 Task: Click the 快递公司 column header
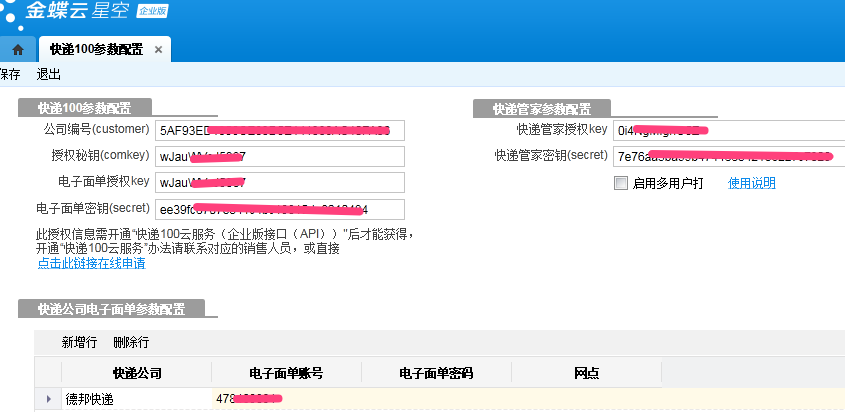click(x=137, y=373)
